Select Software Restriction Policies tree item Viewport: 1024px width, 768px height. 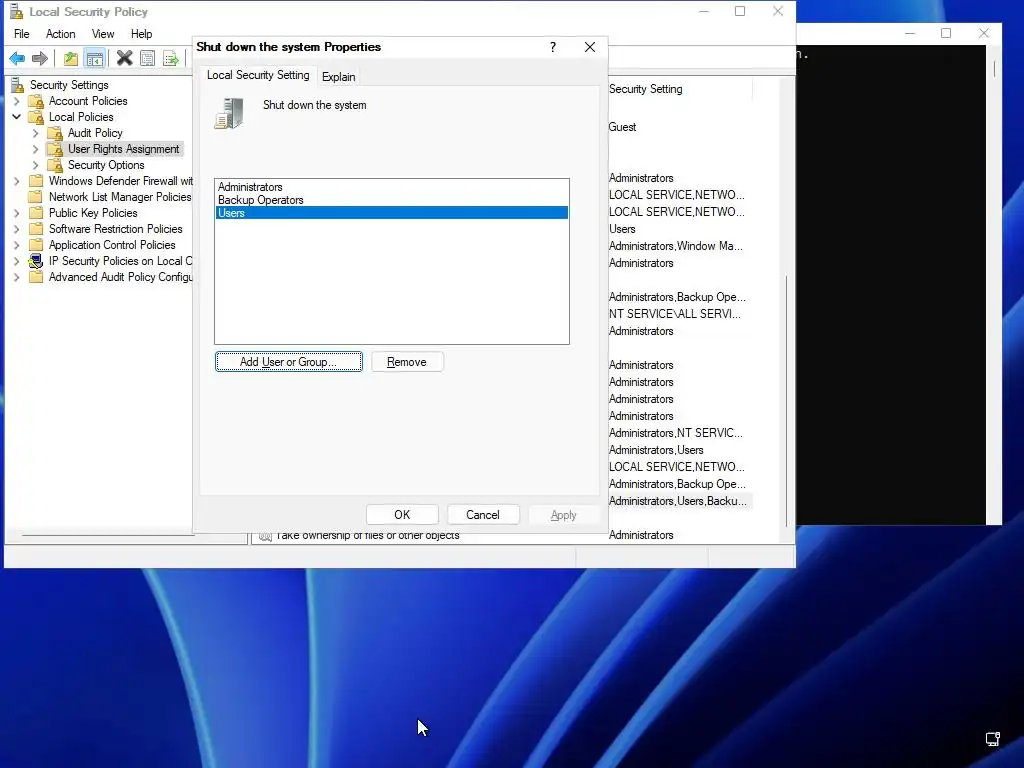[116, 229]
